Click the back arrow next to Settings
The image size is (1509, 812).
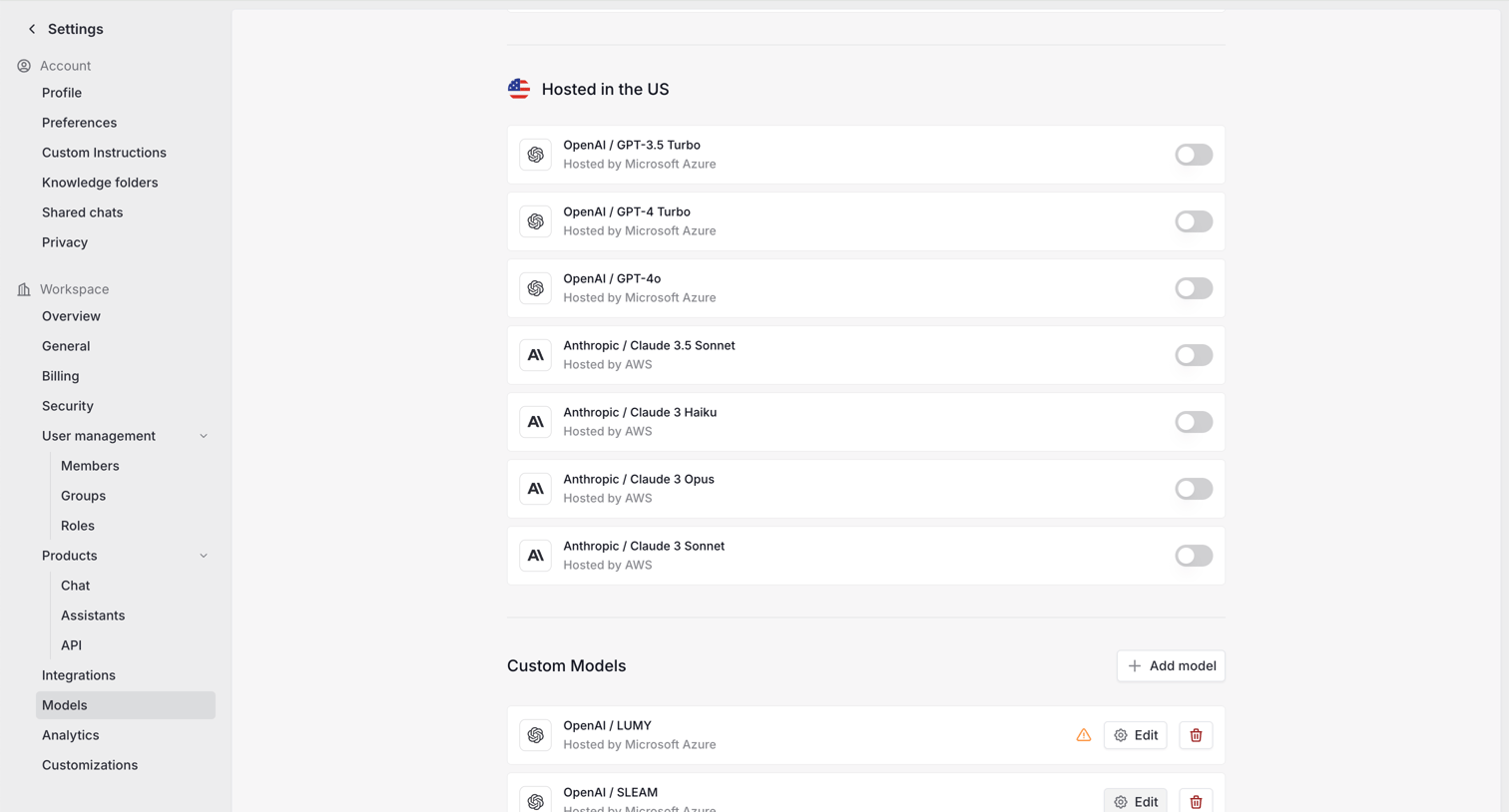click(x=32, y=29)
